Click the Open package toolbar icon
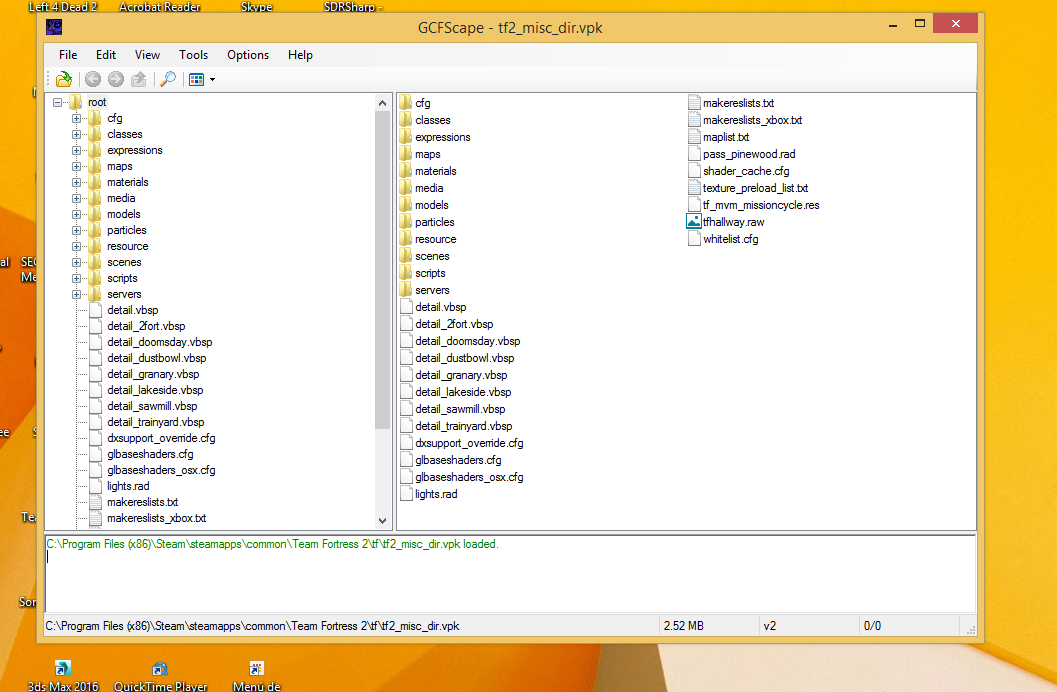 (64, 80)
